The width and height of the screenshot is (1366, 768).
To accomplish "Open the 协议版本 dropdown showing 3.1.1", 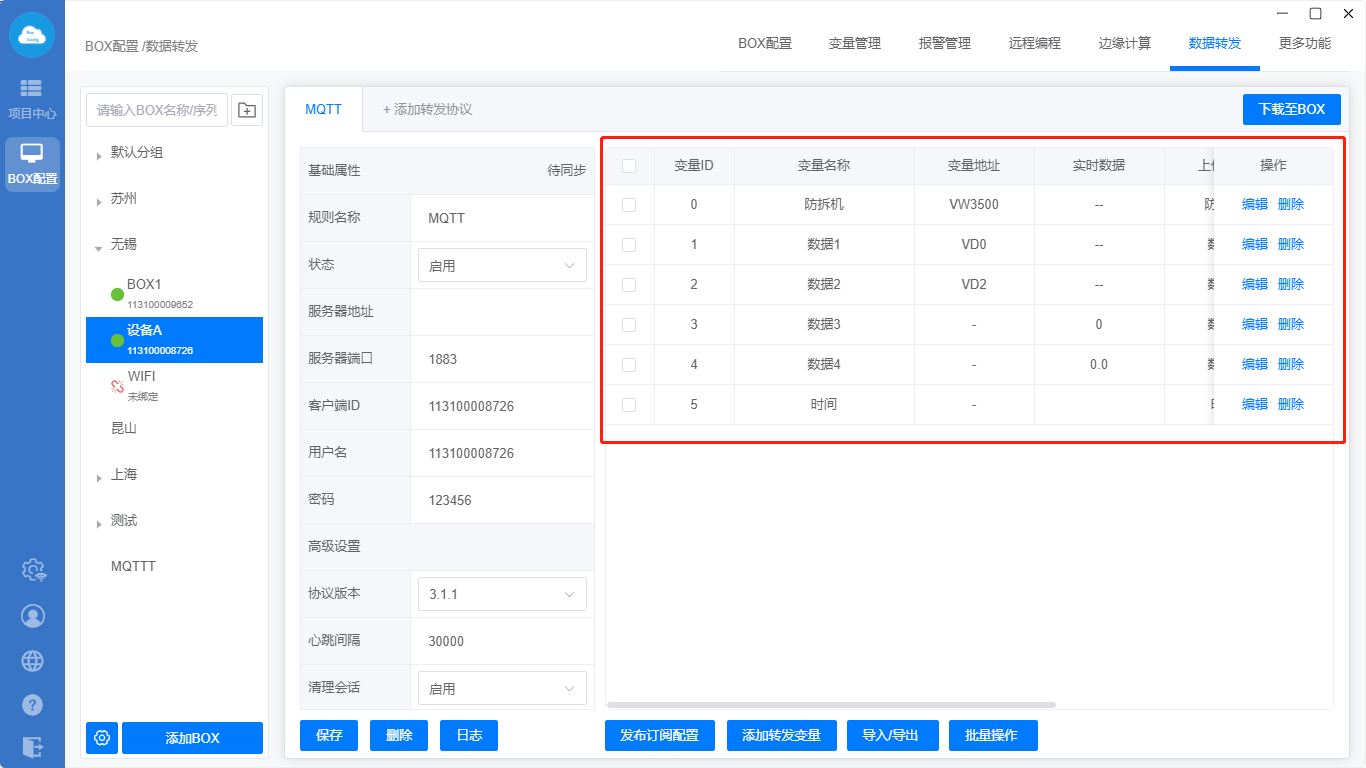I will tap(502, 594).
